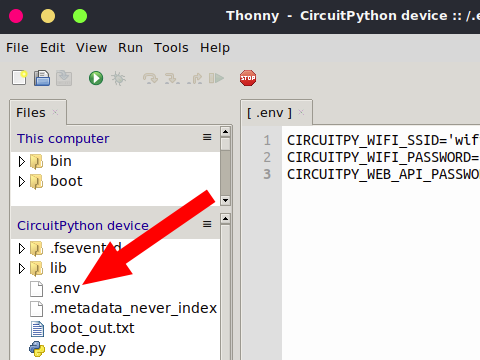Click the folder icon of the lib directory
This screenshot has width=480, height=360.
(x=37, y=269)
